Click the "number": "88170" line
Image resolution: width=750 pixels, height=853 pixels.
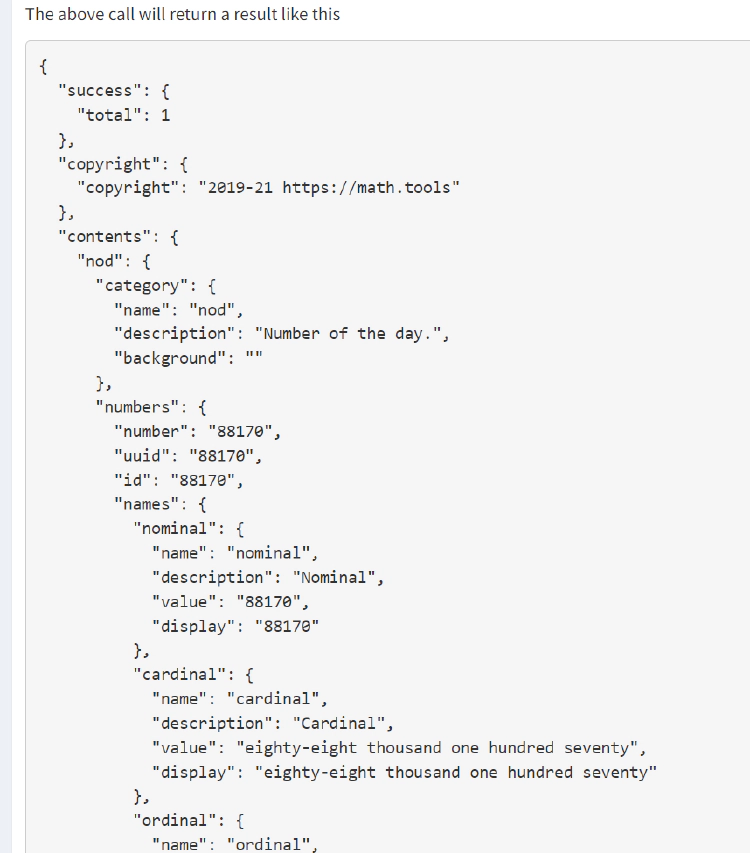[x=197, y=431]
